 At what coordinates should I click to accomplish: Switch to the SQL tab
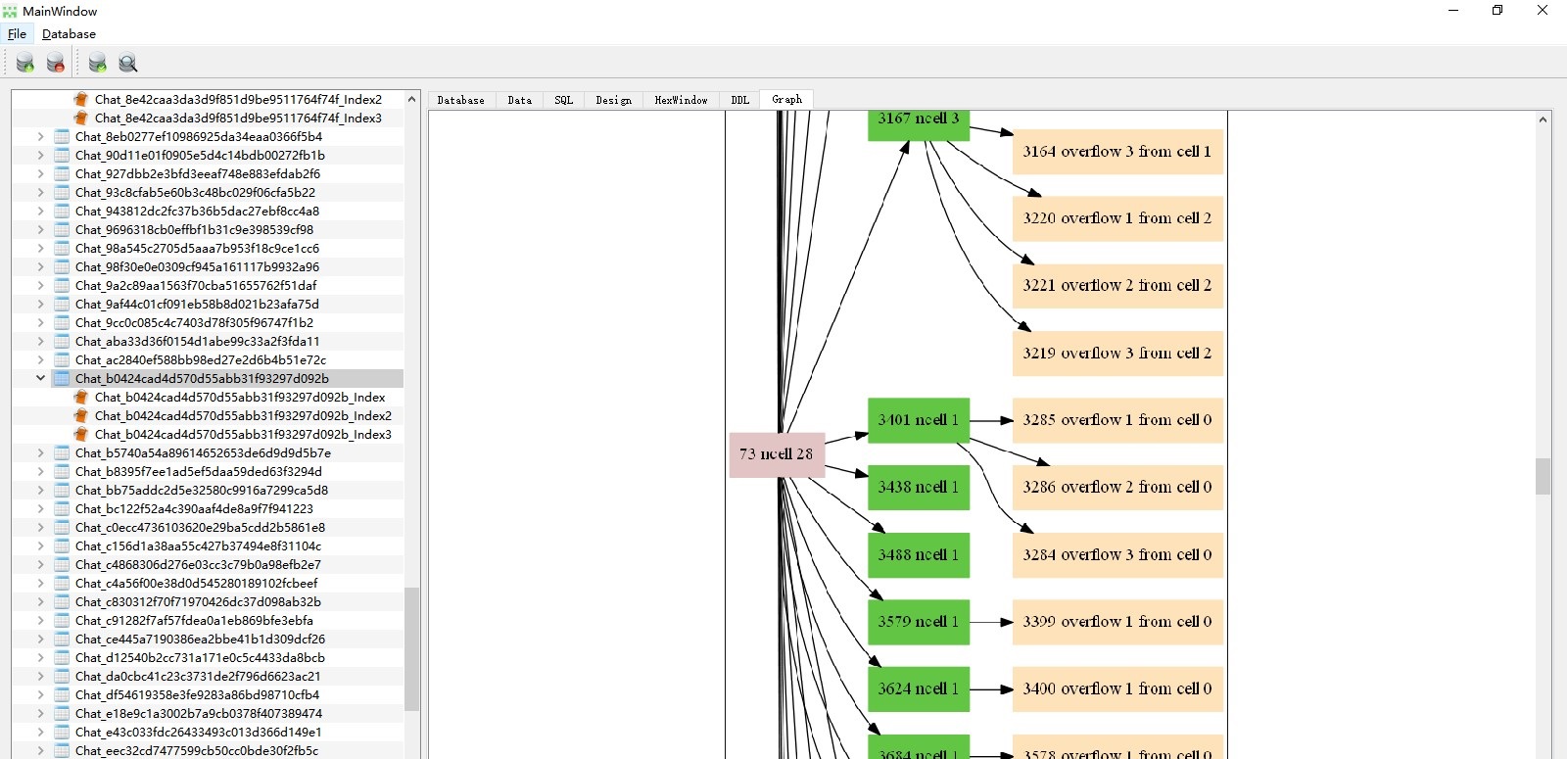pos(563,100)
